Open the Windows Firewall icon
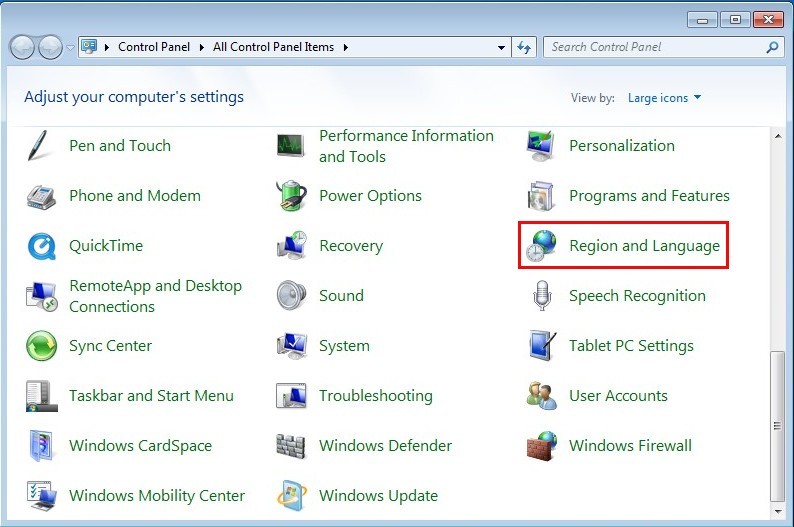Screen dimensions: 794x527 pyautogui.click(x=541, y=446)
